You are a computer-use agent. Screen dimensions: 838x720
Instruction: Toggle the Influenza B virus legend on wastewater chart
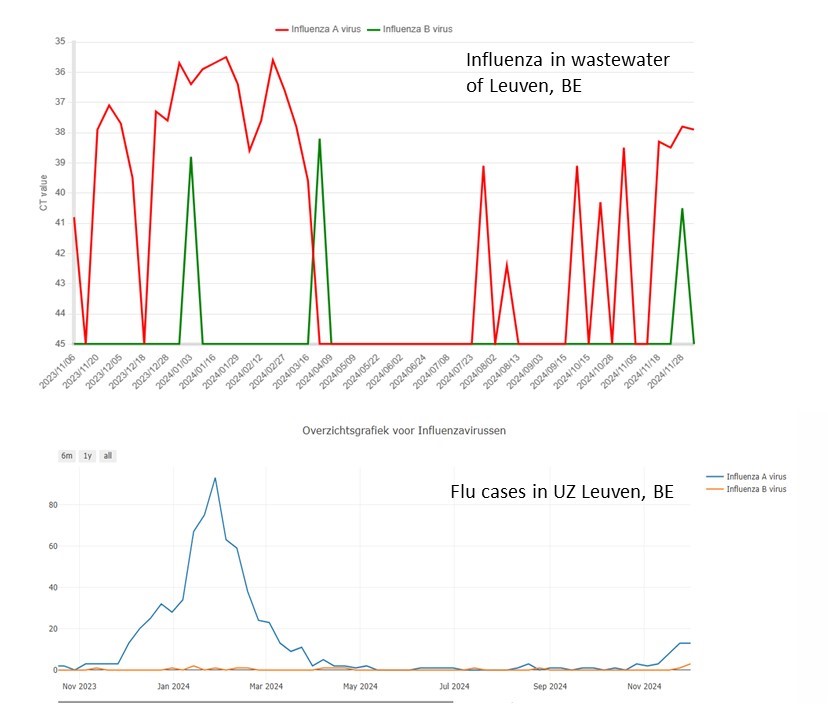point(420,29)
